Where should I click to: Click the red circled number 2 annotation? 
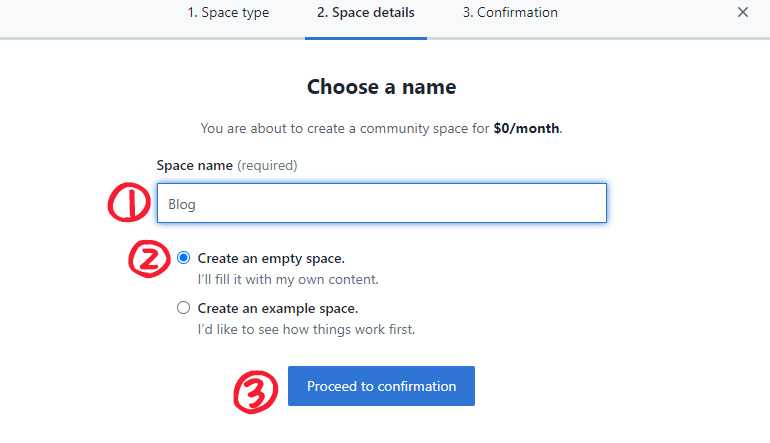[x=149, y=258]
